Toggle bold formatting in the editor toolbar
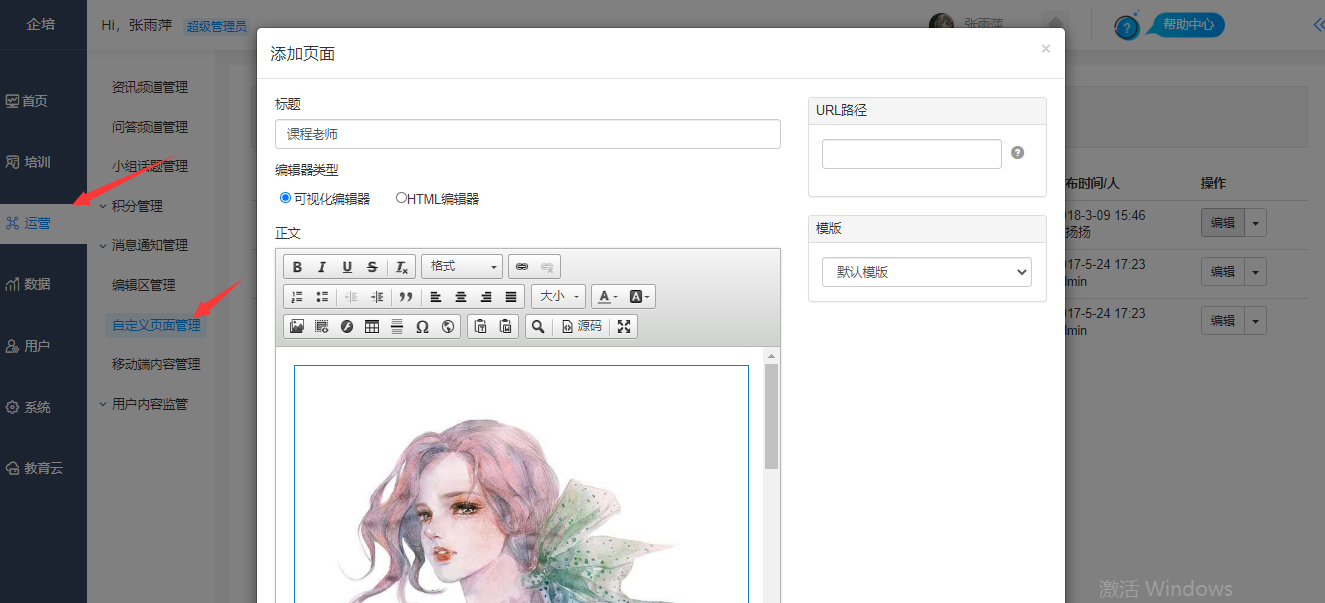The image size is (1325, 603). [x=297, y=267]
